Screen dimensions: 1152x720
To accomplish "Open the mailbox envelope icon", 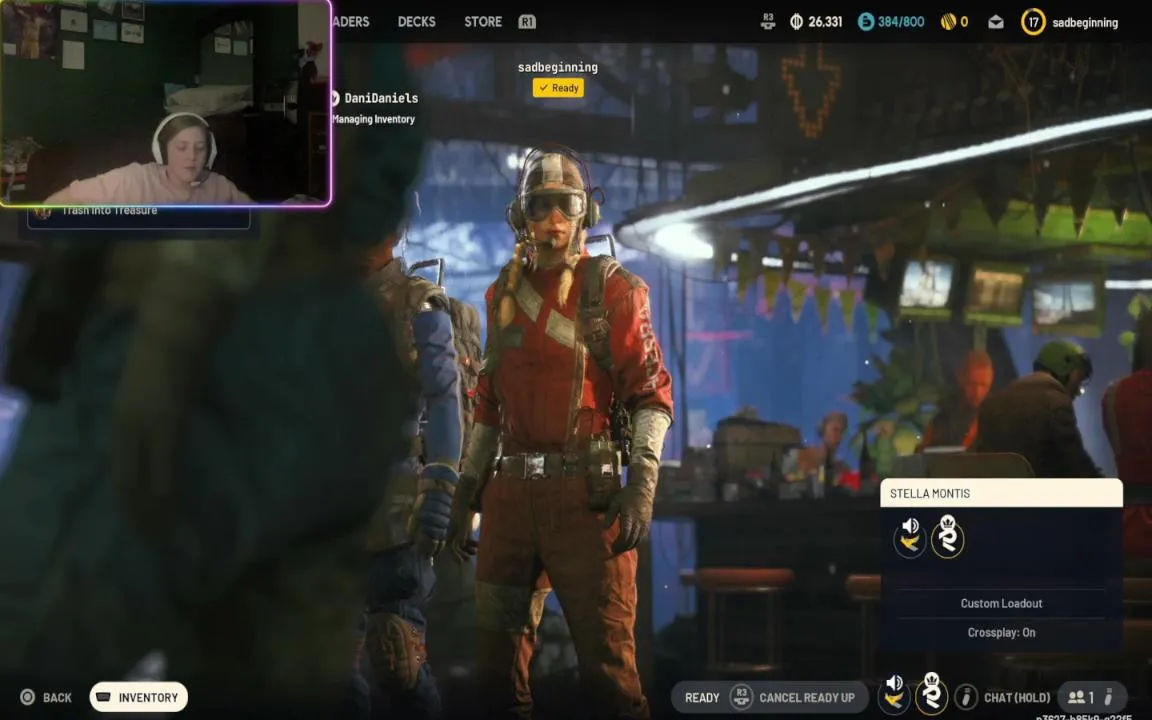I will [996, 22].
